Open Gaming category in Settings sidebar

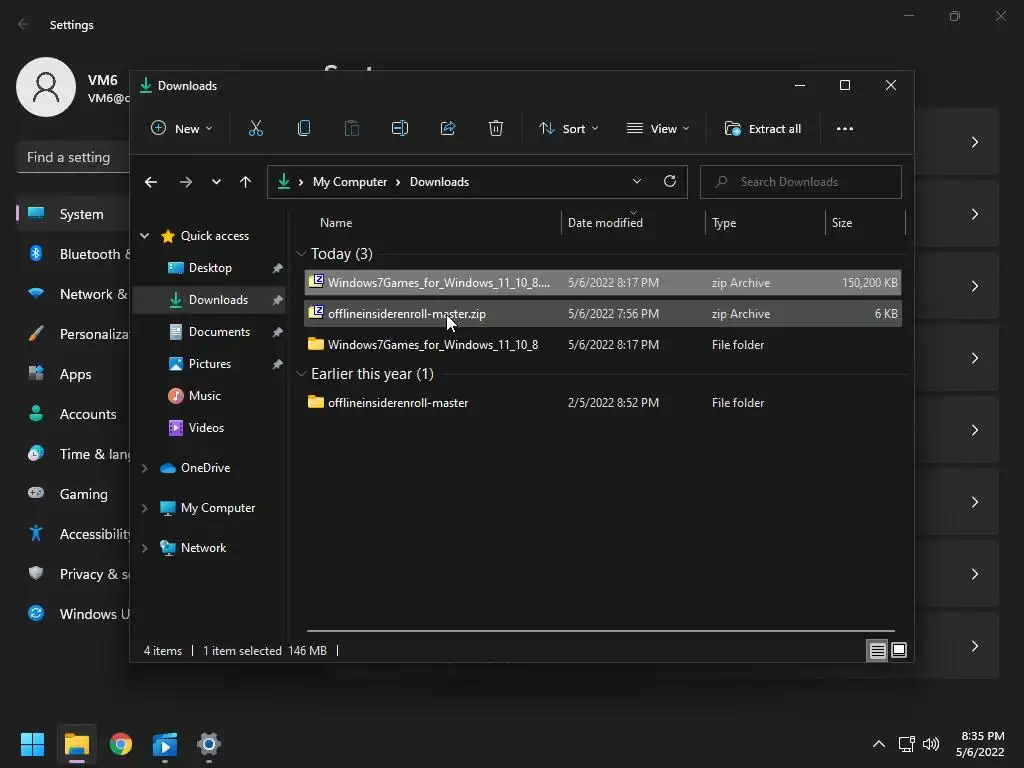pyautogui.click(x=73, y=494)
